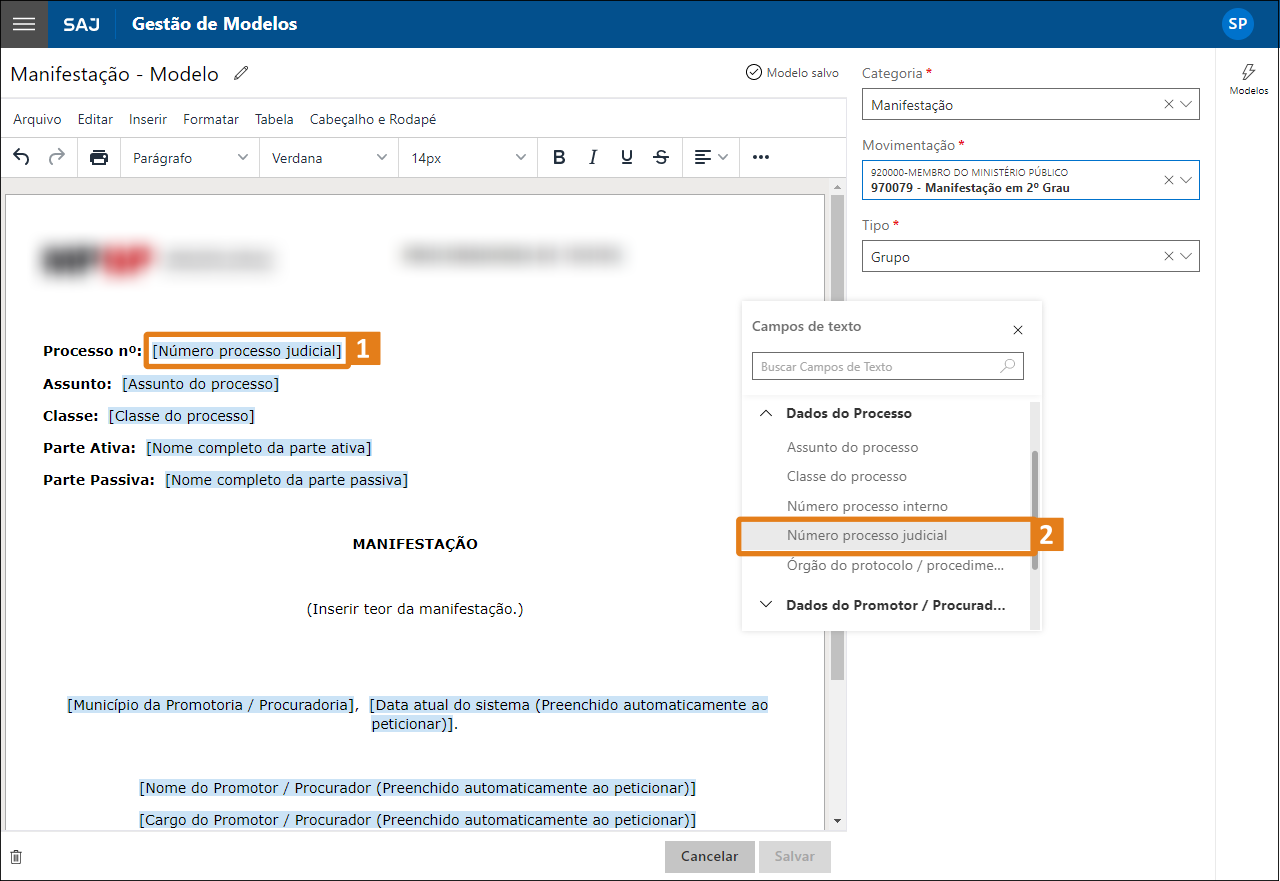Open the Parágrafo style dropdown

190,158
